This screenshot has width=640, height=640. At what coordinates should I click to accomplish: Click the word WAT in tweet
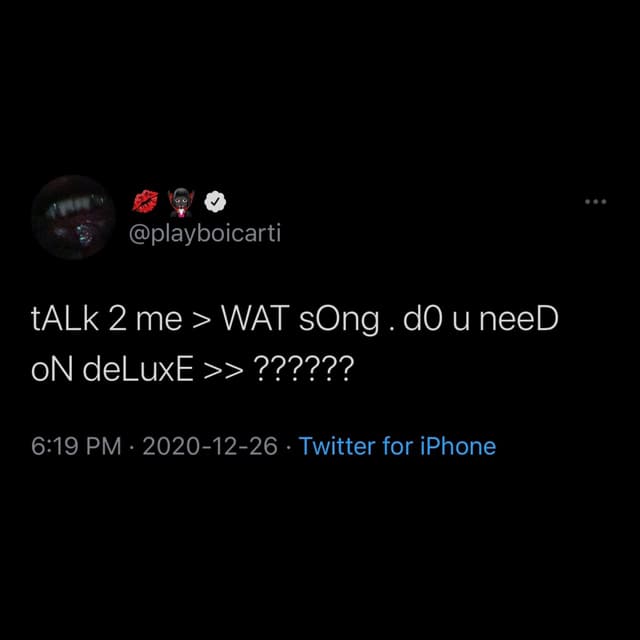coord(254,320)
